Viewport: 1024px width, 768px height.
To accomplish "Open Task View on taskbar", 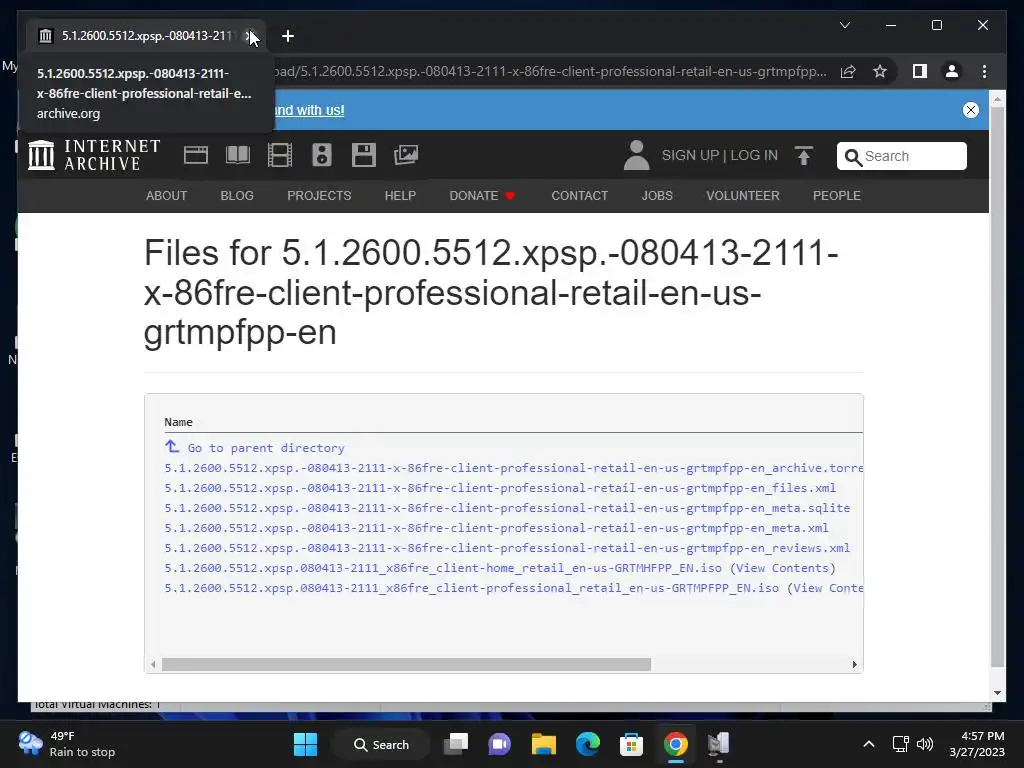I will pos(456,744).
